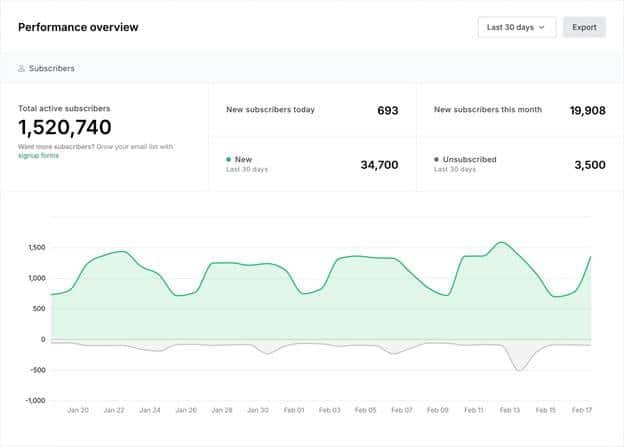Open the Last 30 days dropdown
This screenshot has height=447, width=624.
516,27
